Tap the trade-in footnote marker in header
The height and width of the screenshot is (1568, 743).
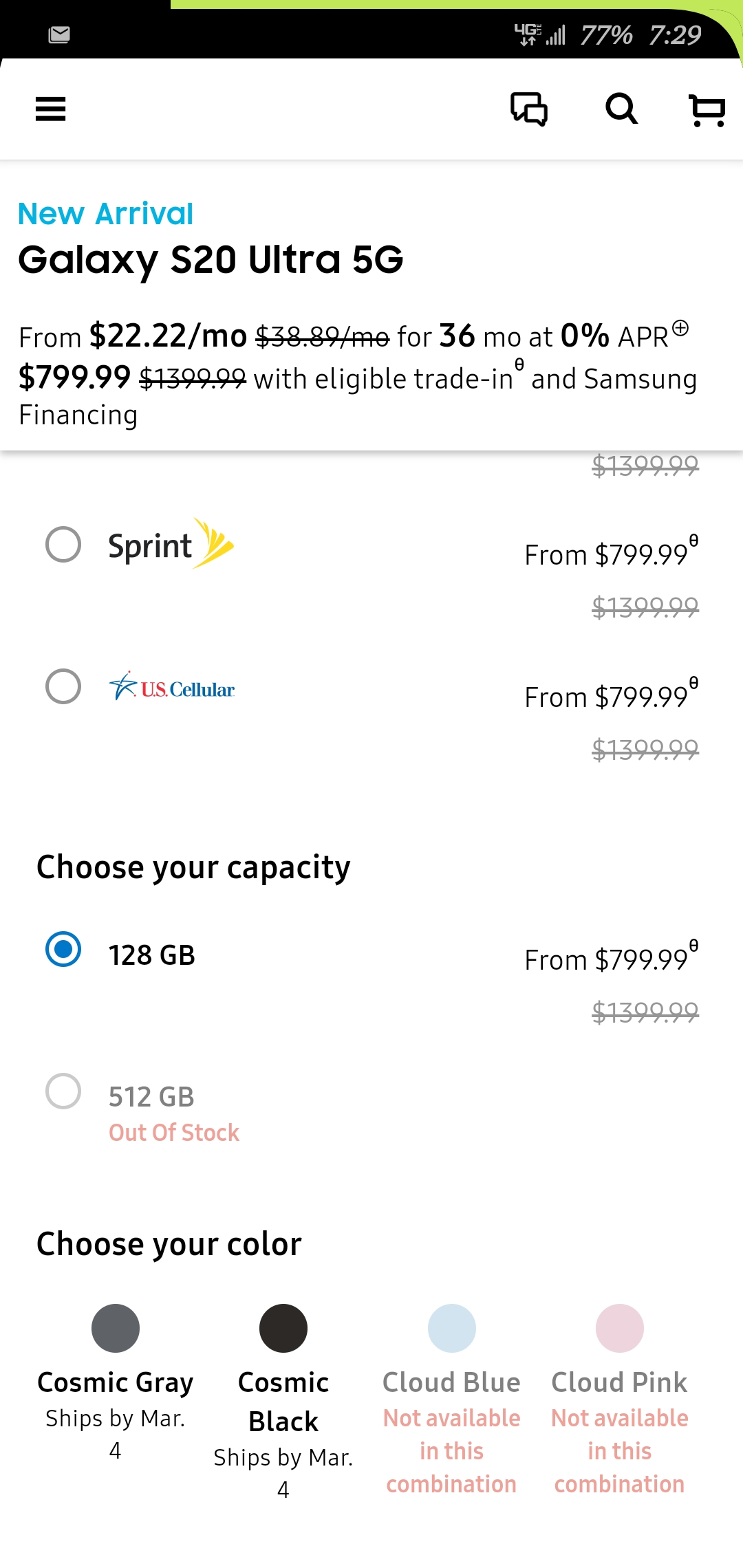click(x=519, y=363)
